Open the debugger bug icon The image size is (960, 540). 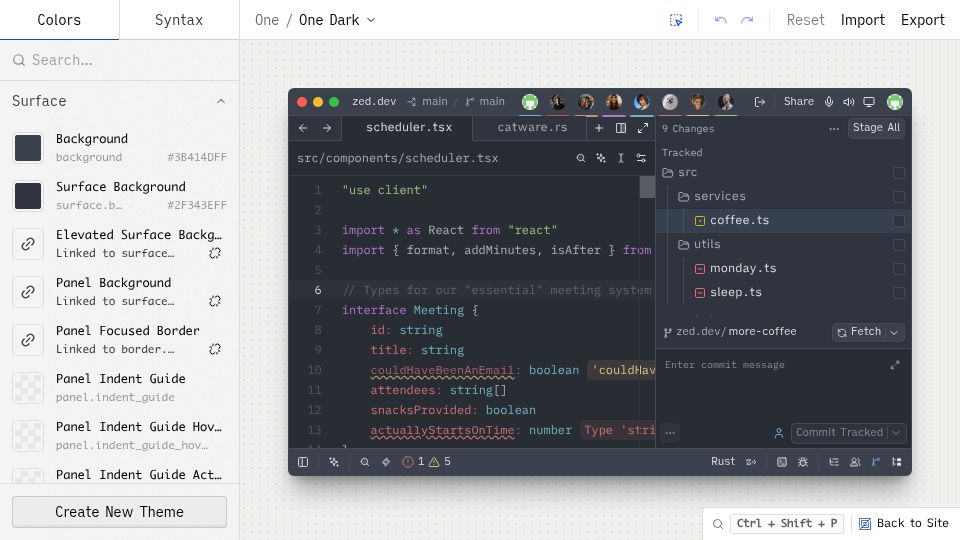coord(803,462)
